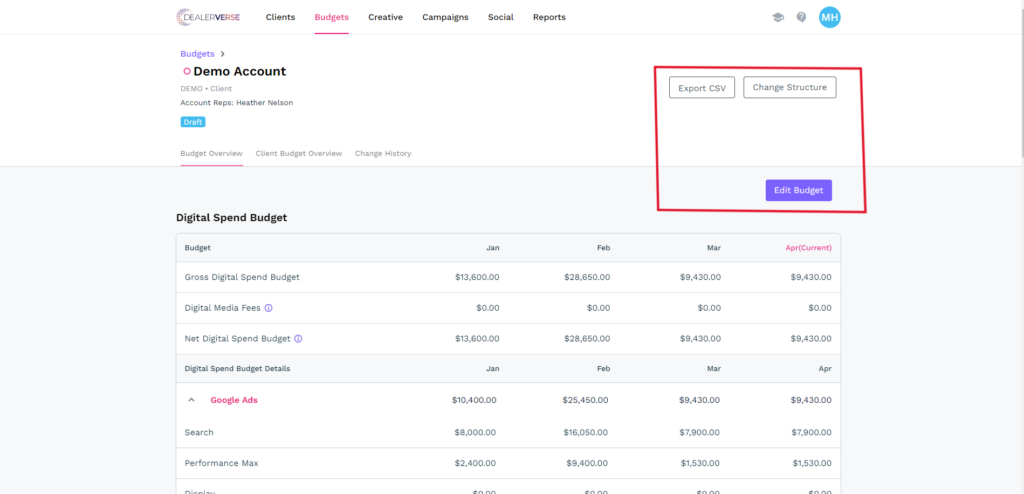Click the status circle next to Demo Account
The image size is (1024, 494).
point(186,72)
